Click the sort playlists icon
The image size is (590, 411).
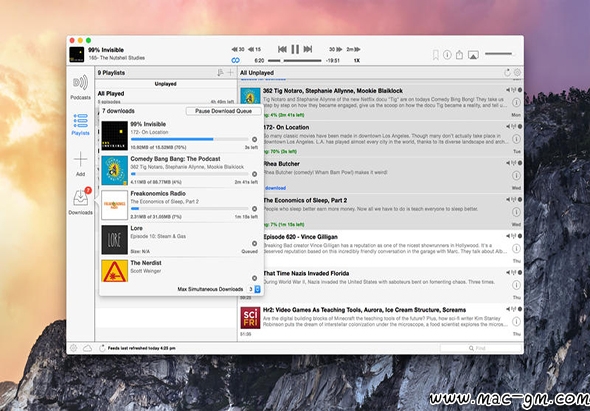220,73
